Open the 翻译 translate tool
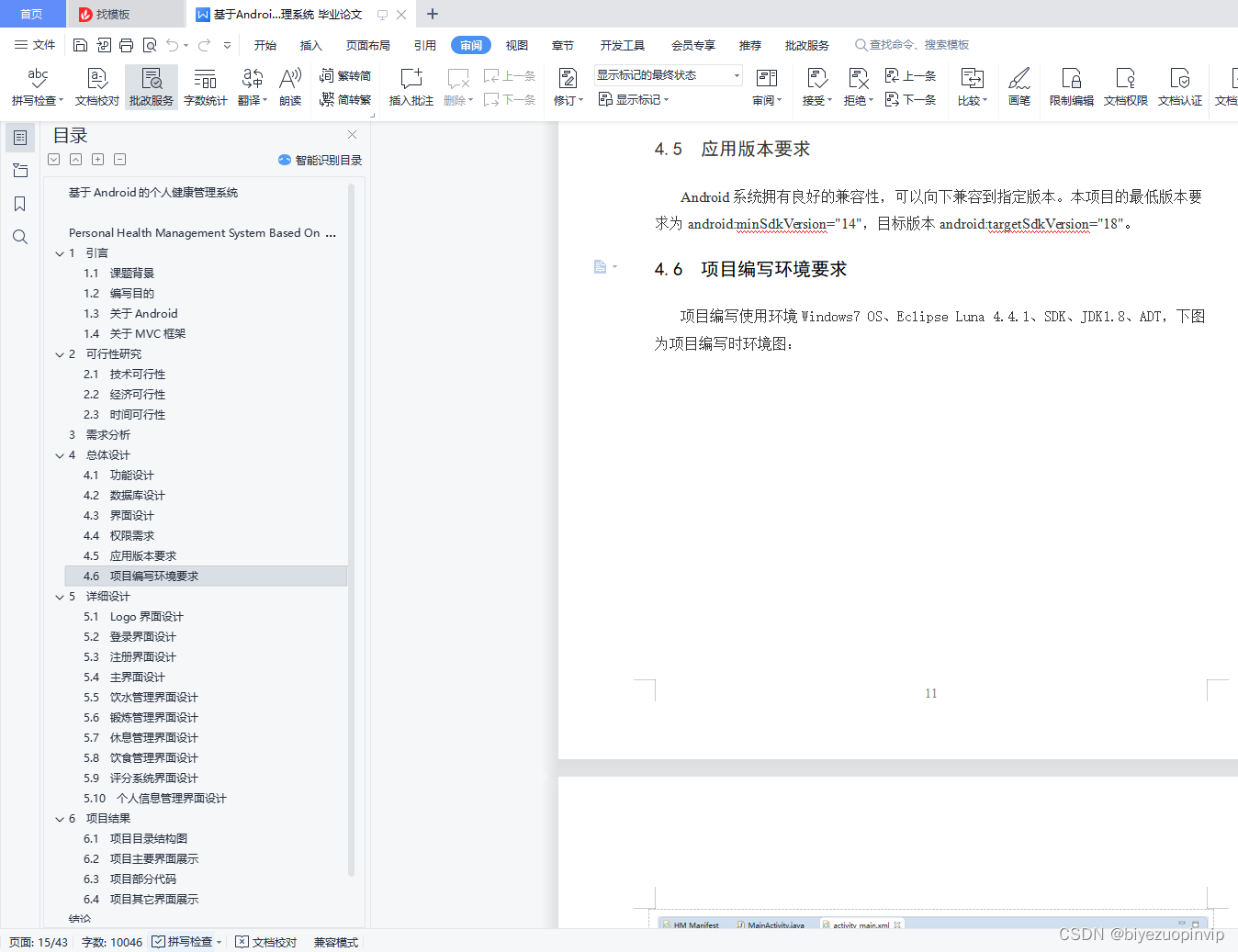 (x=253, y=87)
